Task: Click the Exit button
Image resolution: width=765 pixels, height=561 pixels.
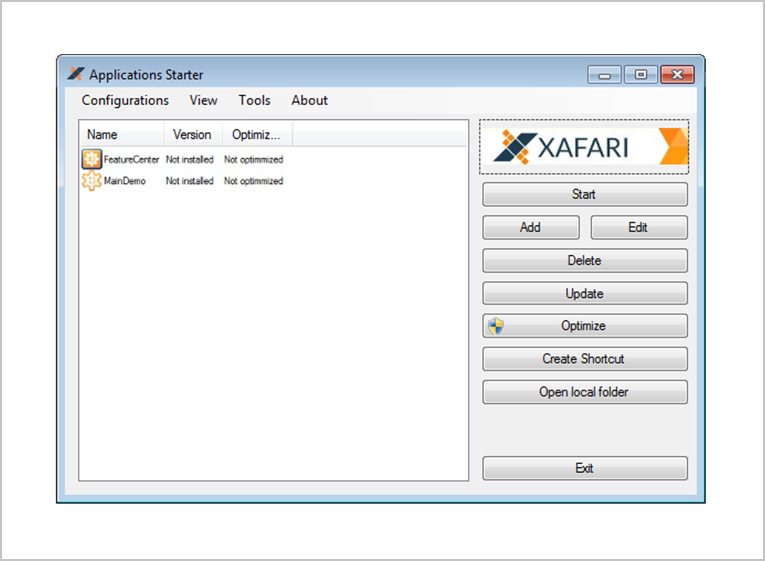Action: coord(585,468)
